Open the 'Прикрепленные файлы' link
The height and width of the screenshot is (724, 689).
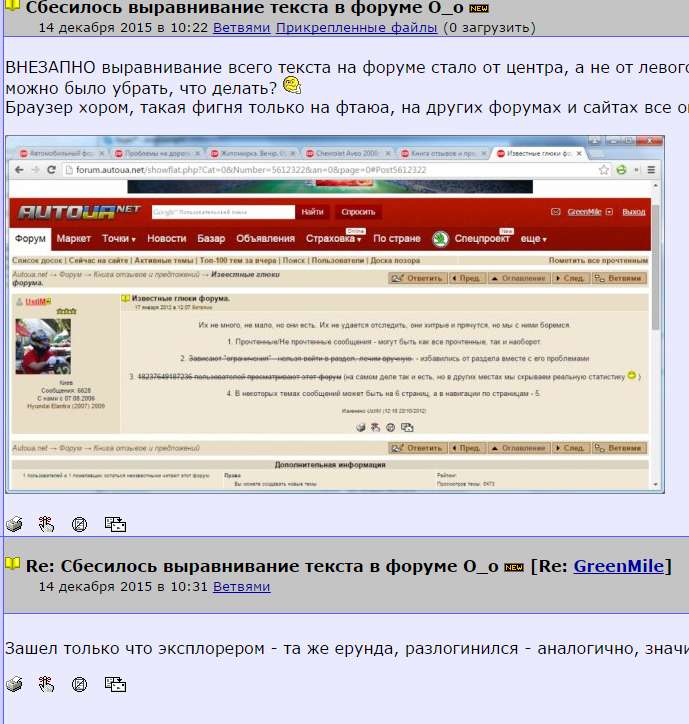click(356, 27)
